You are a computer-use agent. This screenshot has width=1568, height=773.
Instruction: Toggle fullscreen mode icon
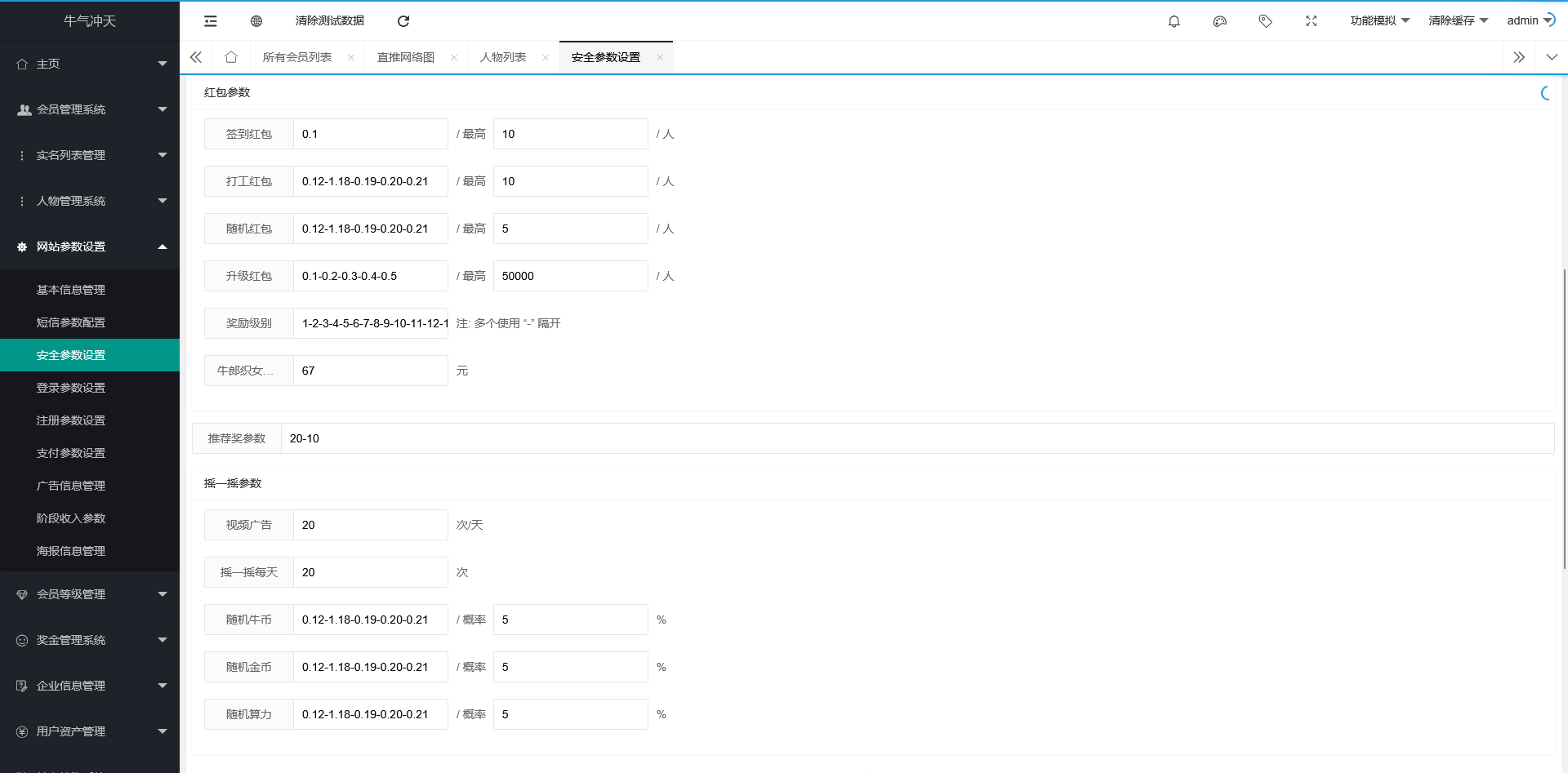click(1312, 21)
